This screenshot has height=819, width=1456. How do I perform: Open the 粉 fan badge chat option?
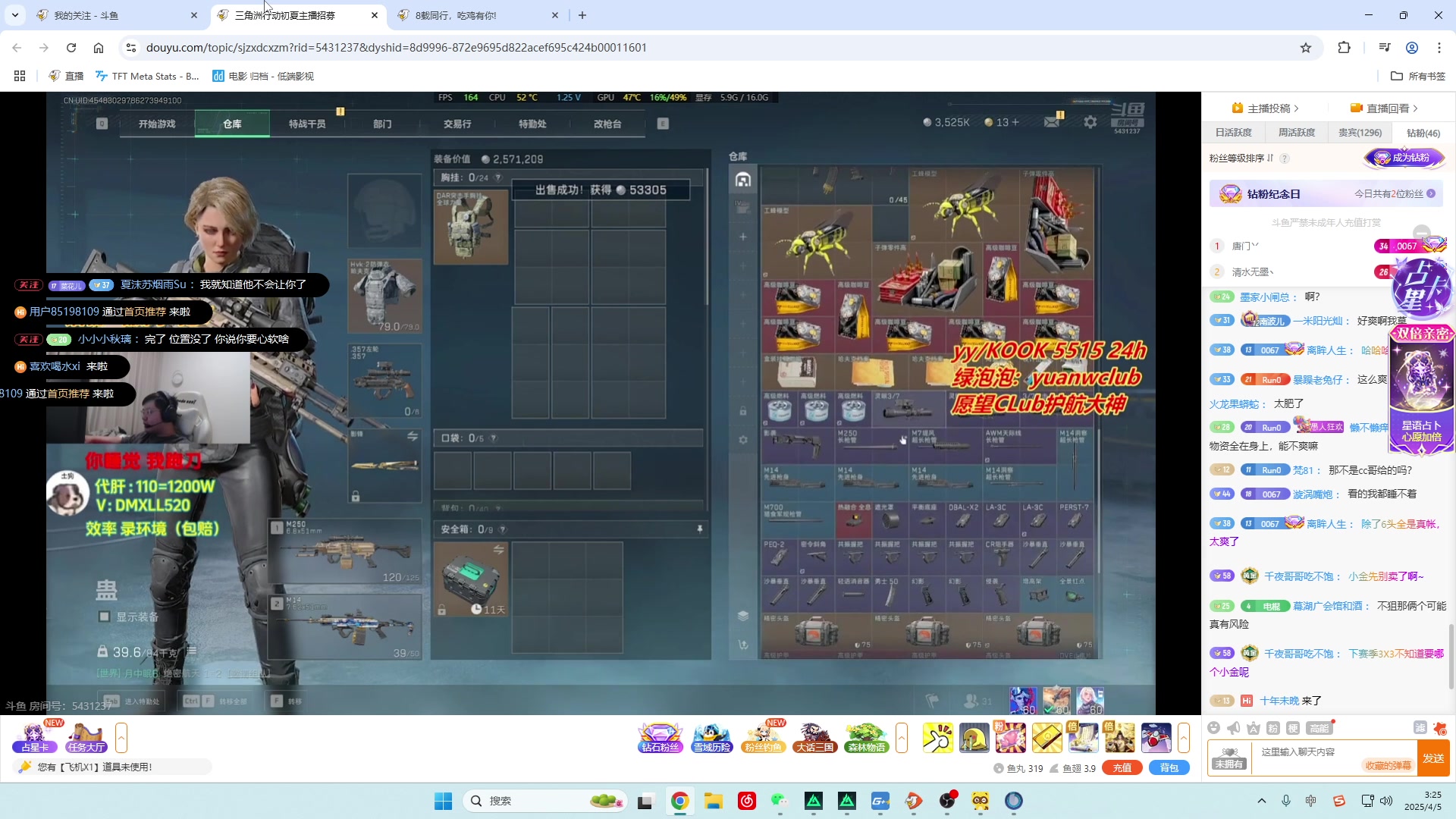(x=1273, y=728)
